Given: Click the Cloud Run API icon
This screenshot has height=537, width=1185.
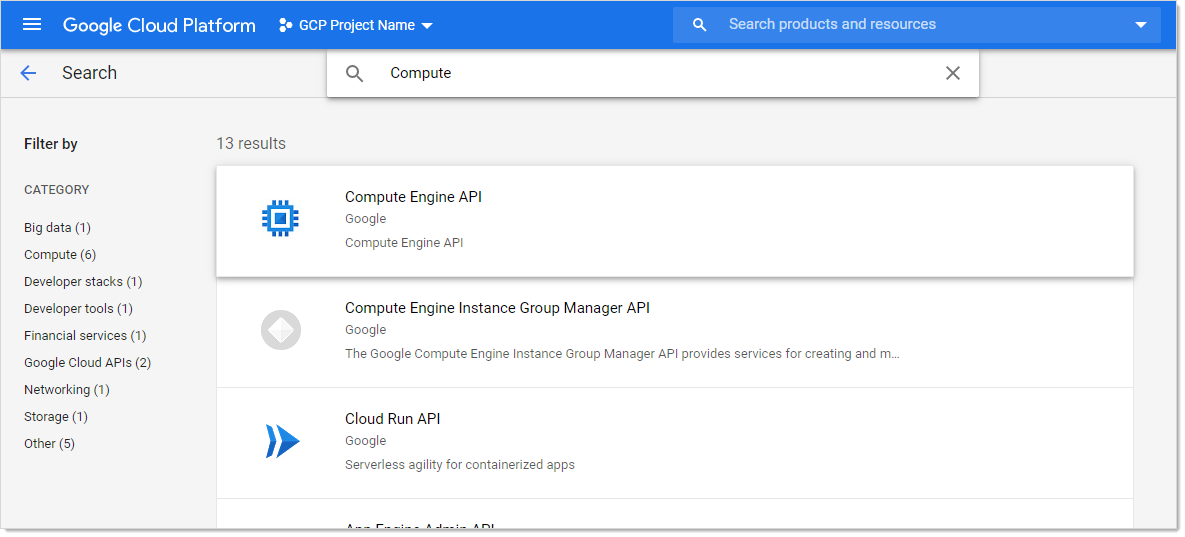Looking at the screenshot, I should 282,441.
